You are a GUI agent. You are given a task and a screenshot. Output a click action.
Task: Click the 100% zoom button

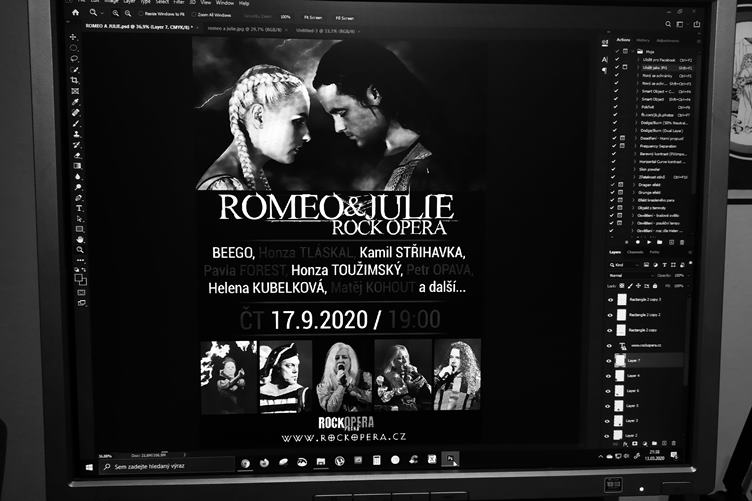[285, 17]
